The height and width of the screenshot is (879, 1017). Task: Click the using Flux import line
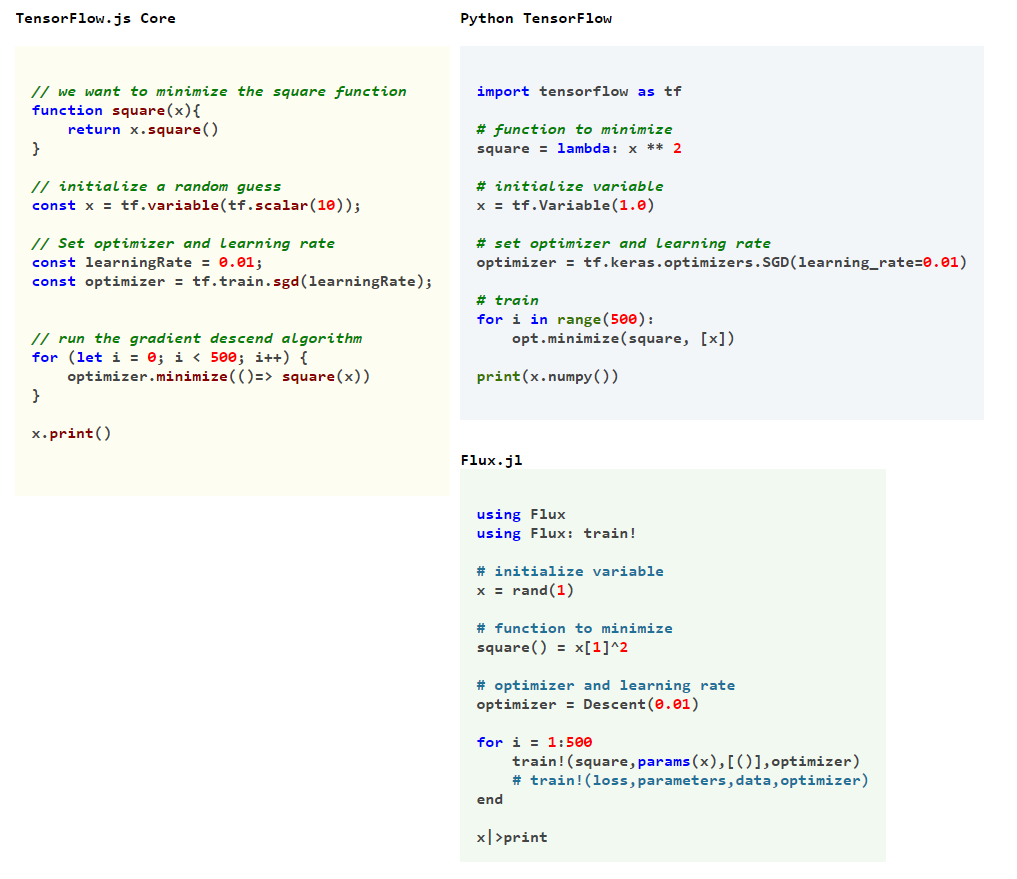point(512,514)
